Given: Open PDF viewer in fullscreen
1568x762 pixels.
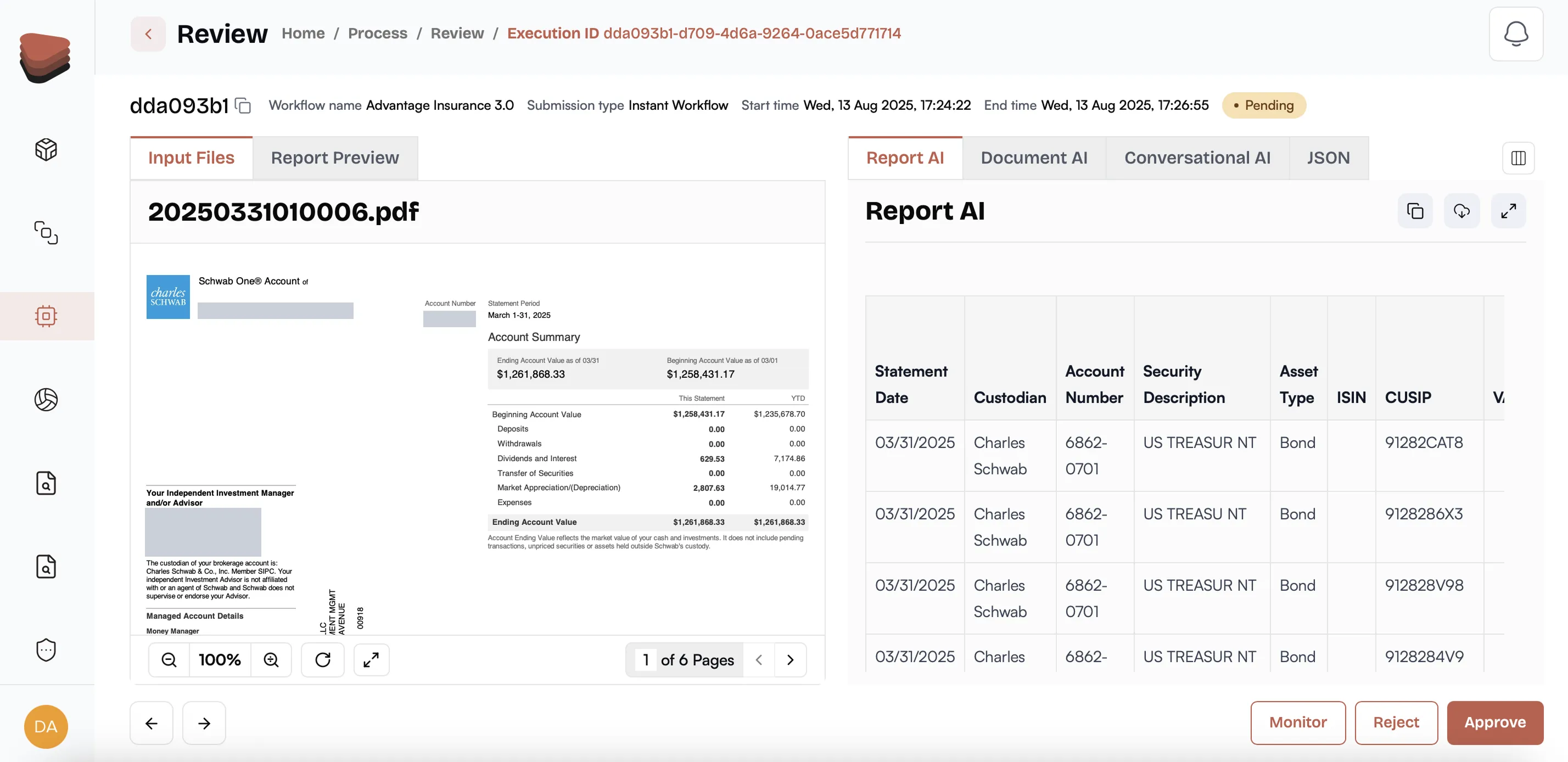Looking at the screenshot, I should 371,660.
